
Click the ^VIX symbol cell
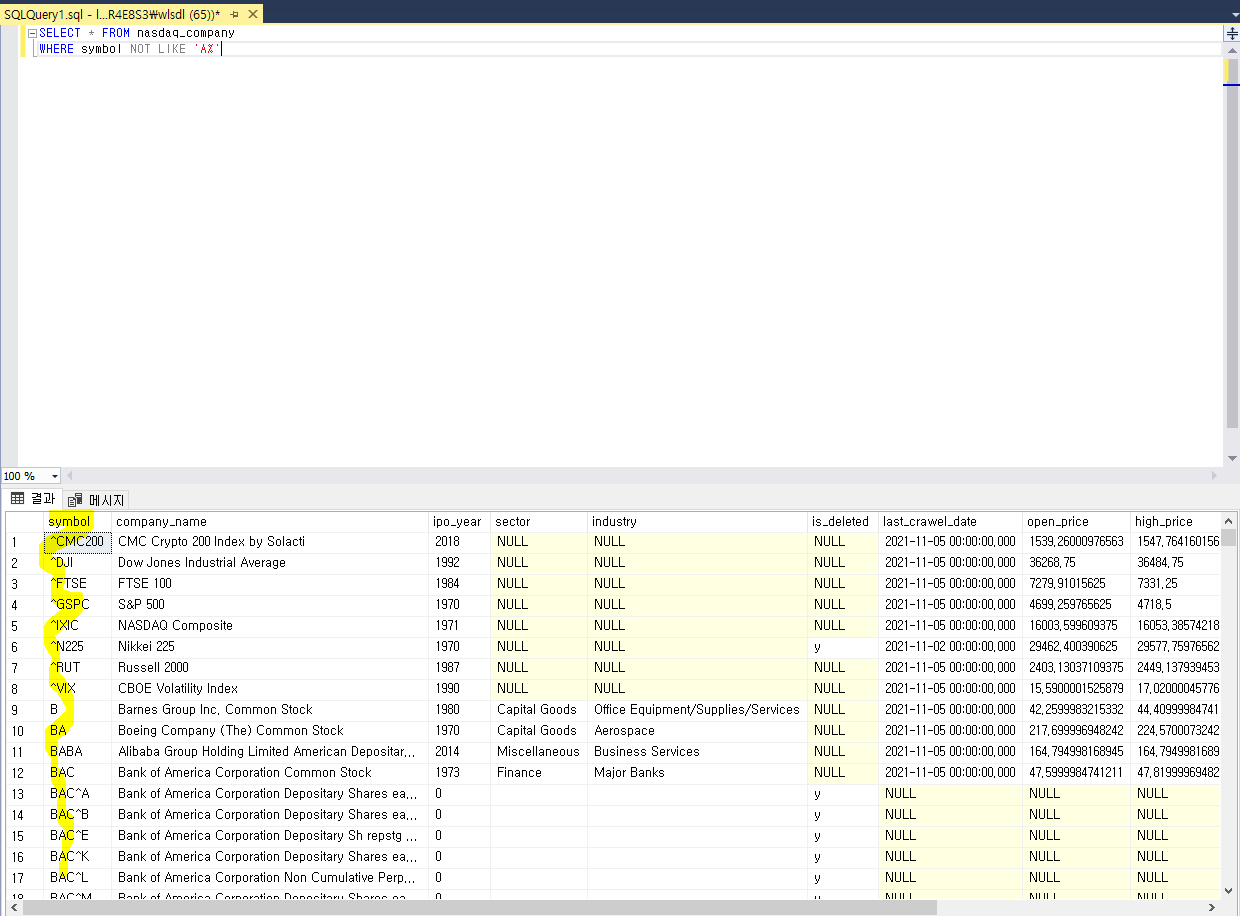pyautogui.click(x=78, y=689)
